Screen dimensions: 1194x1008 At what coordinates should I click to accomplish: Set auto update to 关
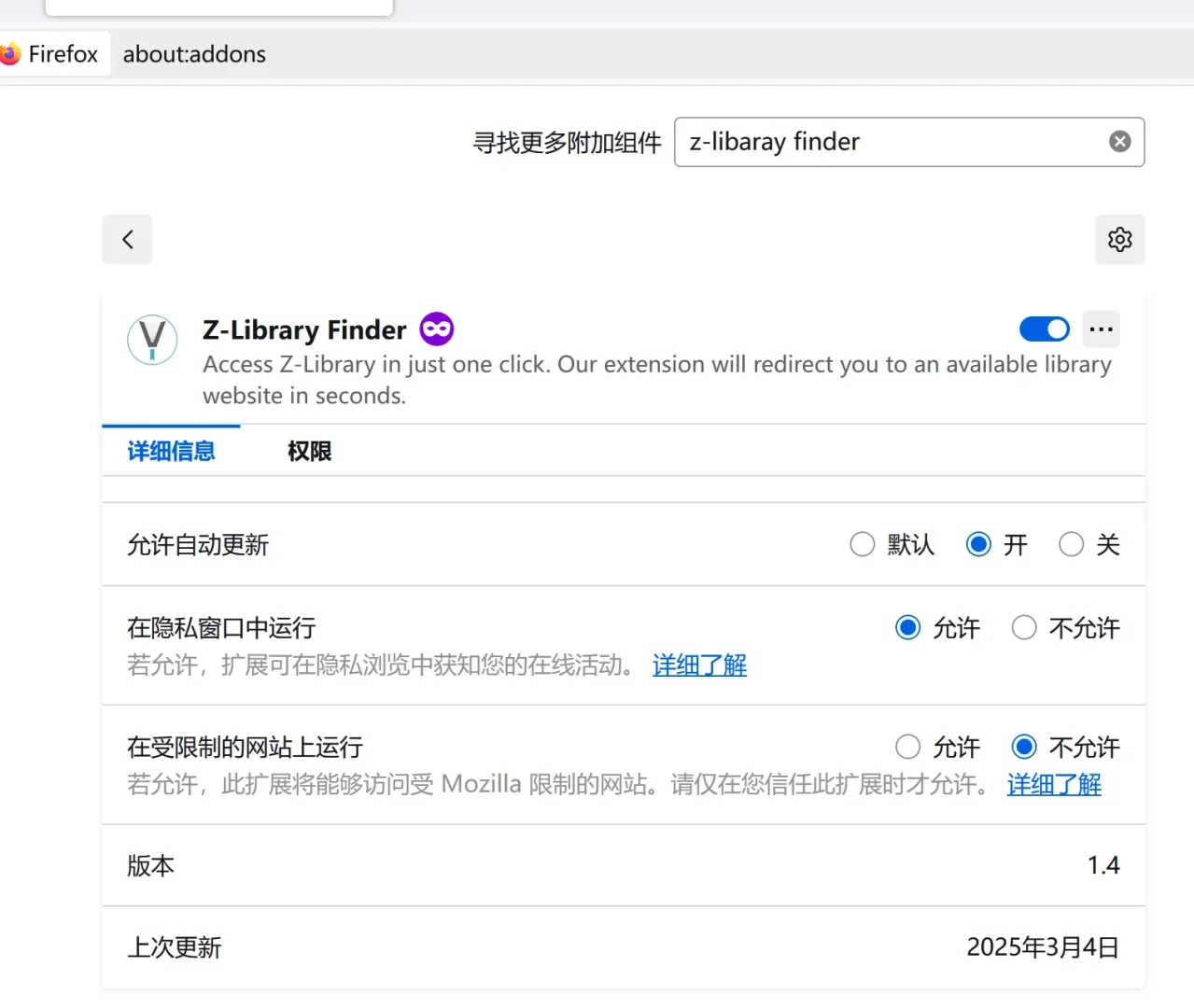click(x=1071, y=544)
